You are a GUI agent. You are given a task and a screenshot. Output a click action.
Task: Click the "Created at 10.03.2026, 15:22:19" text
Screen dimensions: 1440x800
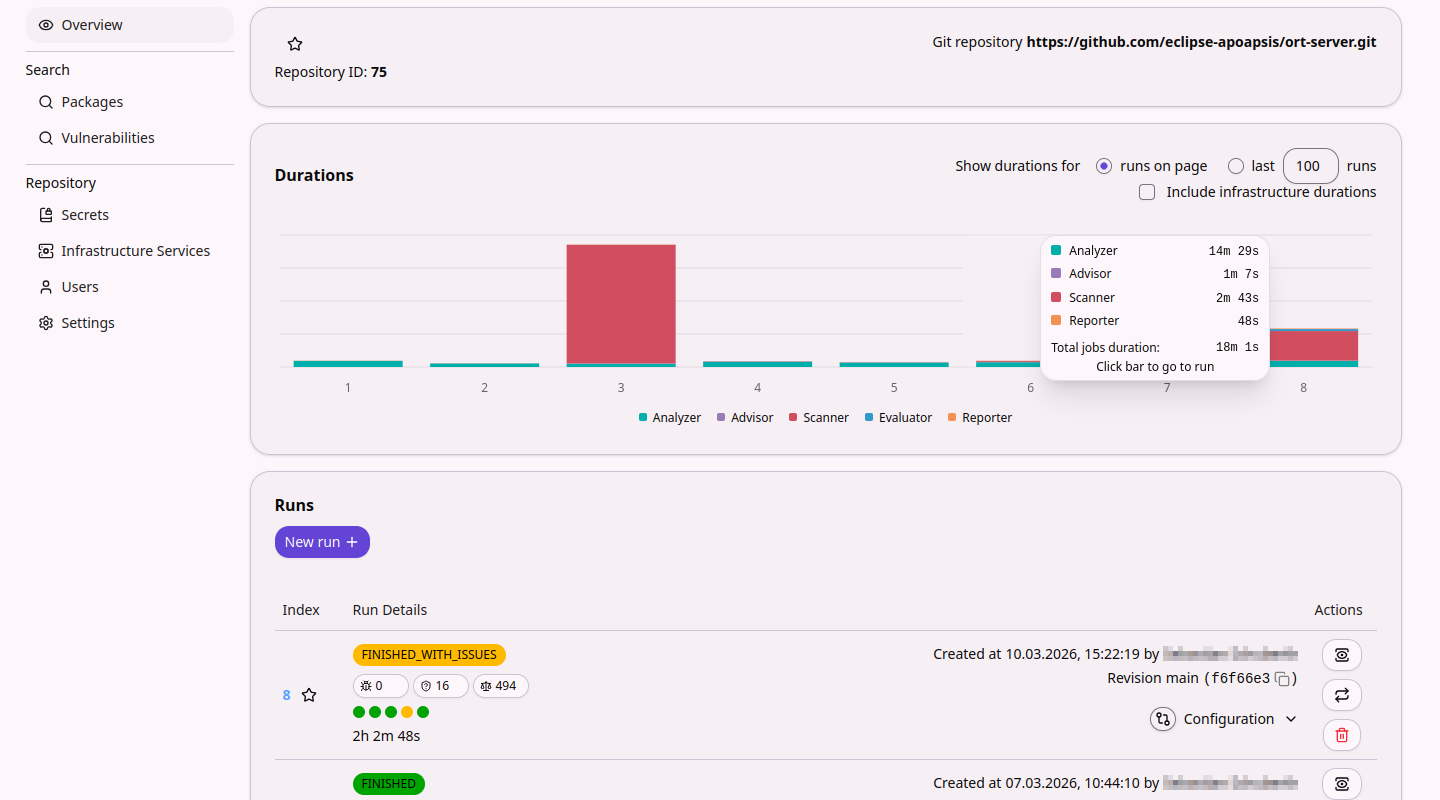(1036, 654)
